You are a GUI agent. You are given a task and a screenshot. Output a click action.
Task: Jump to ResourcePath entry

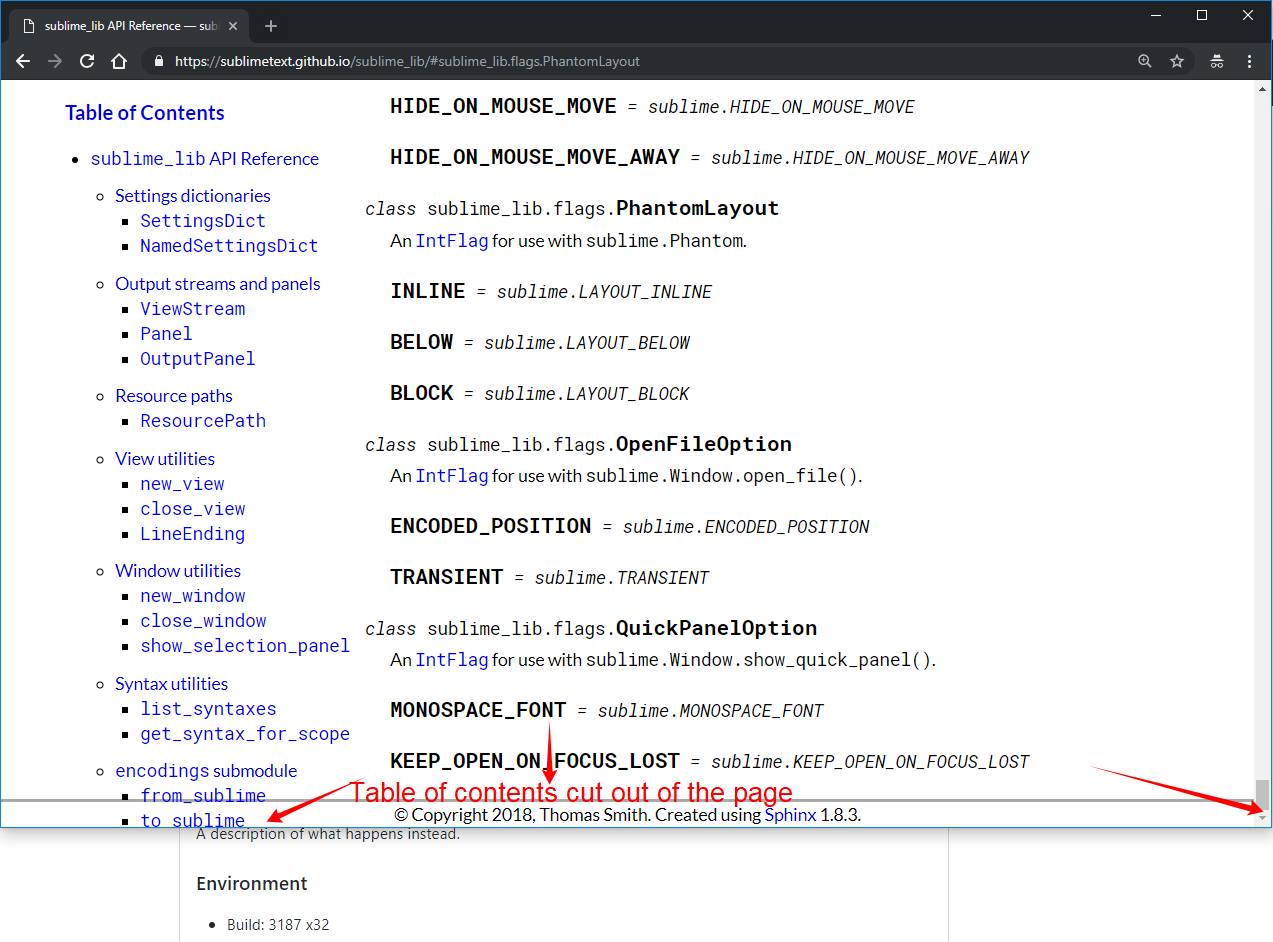click(x=203, y=421)
